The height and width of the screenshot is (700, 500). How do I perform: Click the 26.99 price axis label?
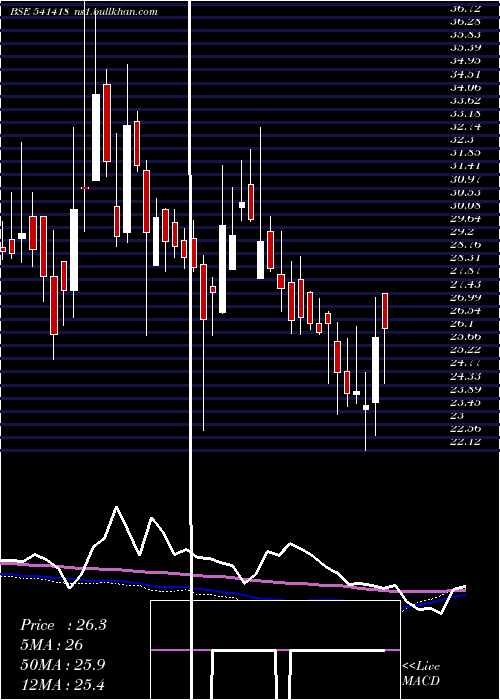(x=466, y=297)
